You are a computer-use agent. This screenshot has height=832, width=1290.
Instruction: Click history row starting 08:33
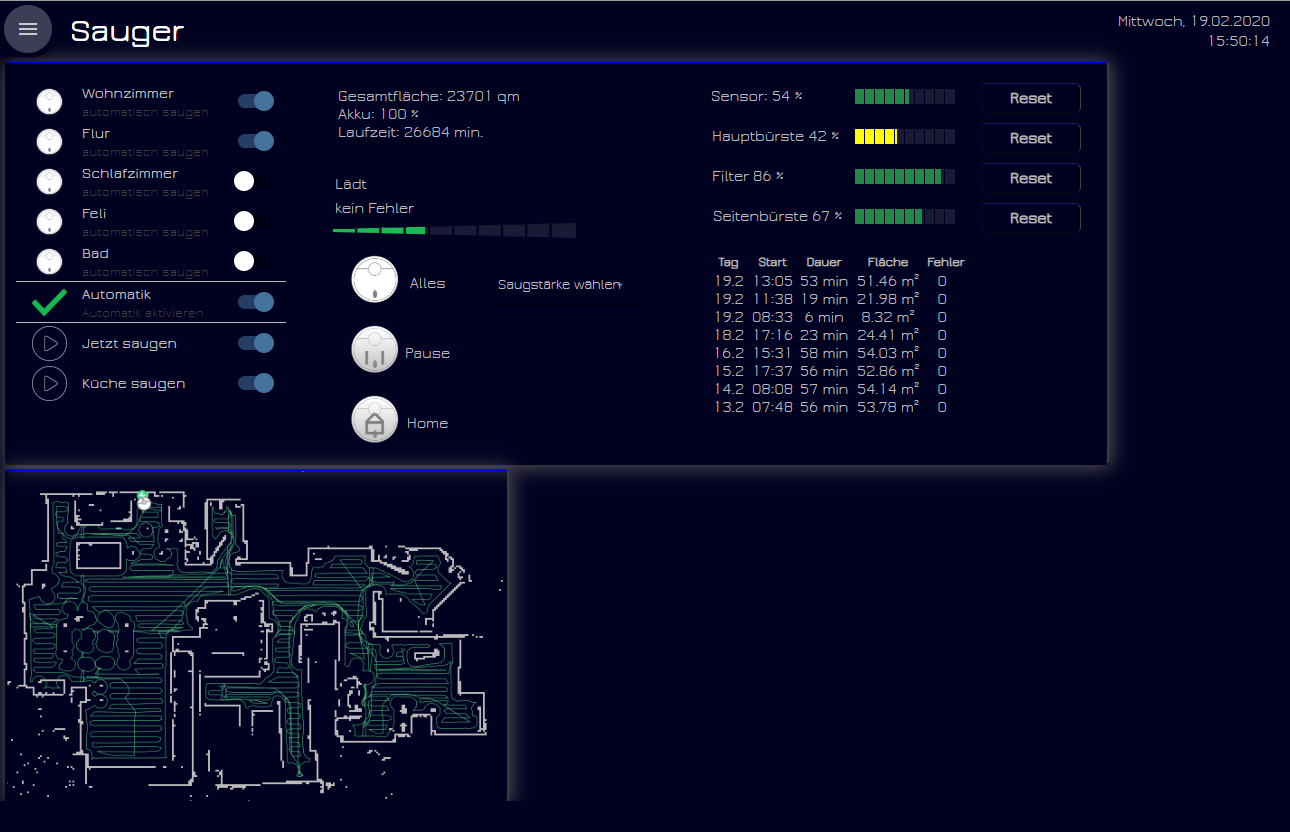click(x=831, y=317)
